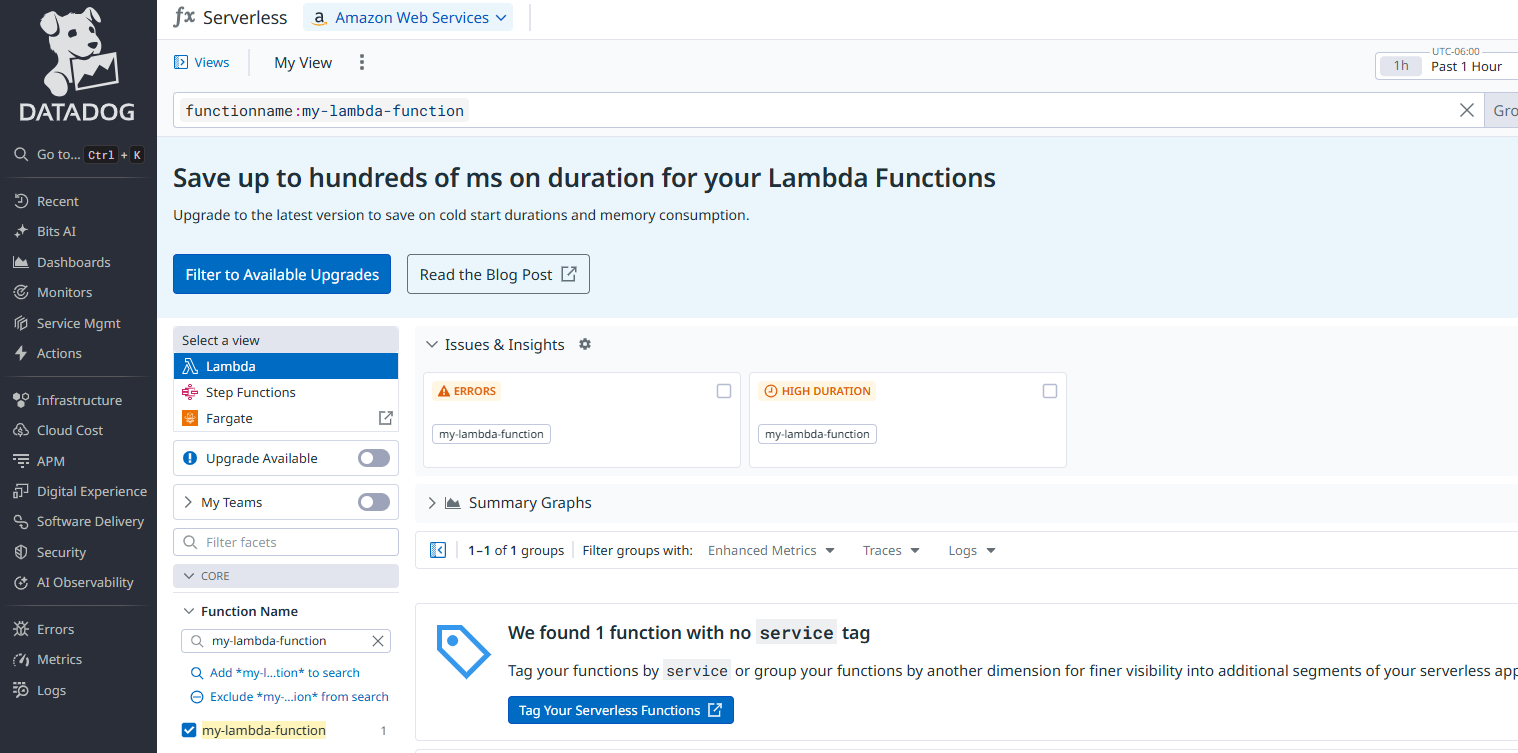This screenshot has height=753, width=1518.
Task: Select the Step Functions view
Action: click(x=250, y=392)
